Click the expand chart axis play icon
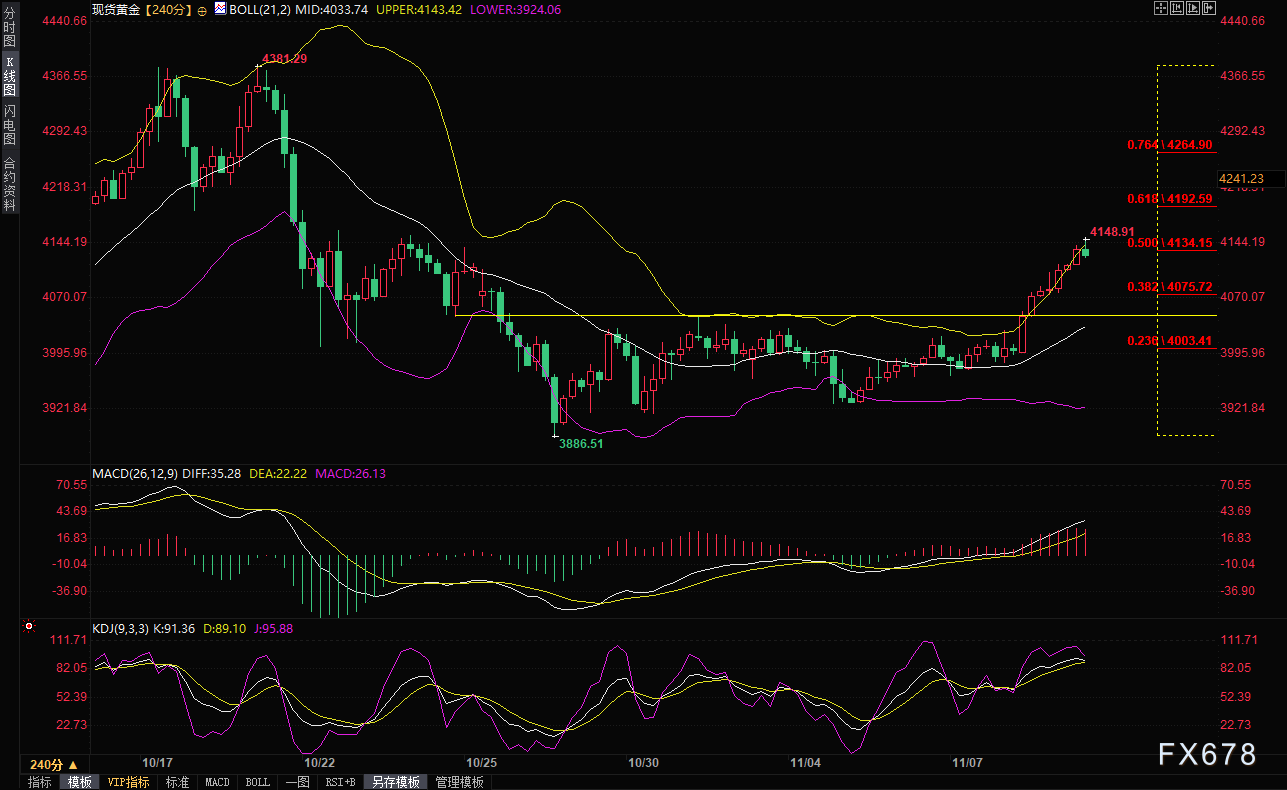The height and width of the screenshot is (790, 1287). tap(1192, 8)
